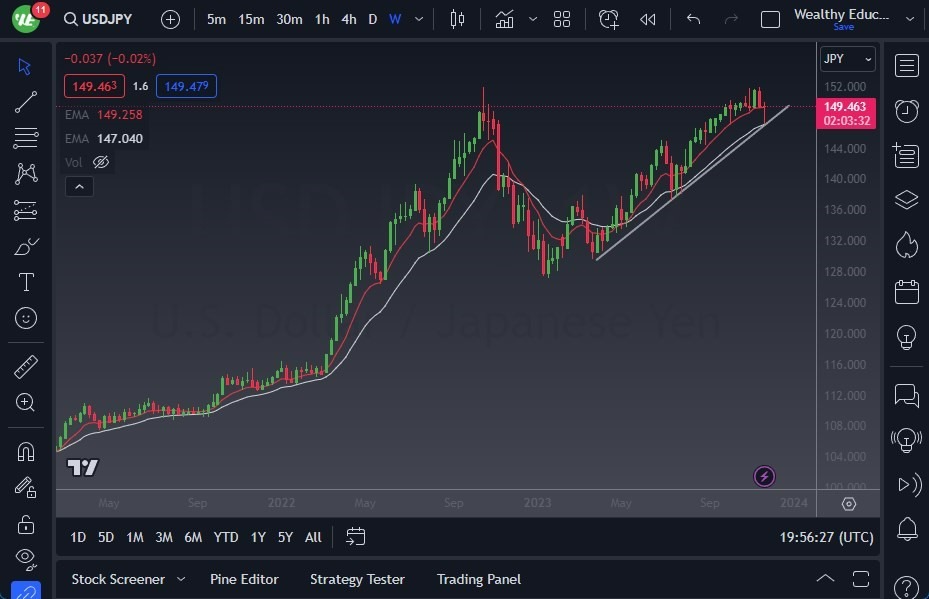Select the All date range button
Viewport: 929px width, 599px height.
tap(312, 537)
